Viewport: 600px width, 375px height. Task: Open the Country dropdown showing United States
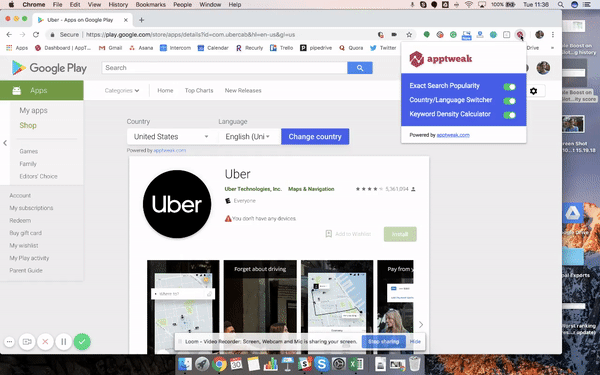click(171, 137)
